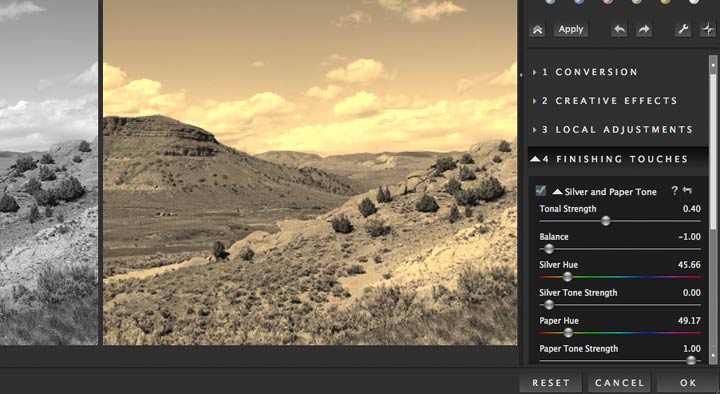This screenshot has width=720, height=394.
Task: Click the Balance slider handle
Action: pyautogui.click(x=549, y=249)
